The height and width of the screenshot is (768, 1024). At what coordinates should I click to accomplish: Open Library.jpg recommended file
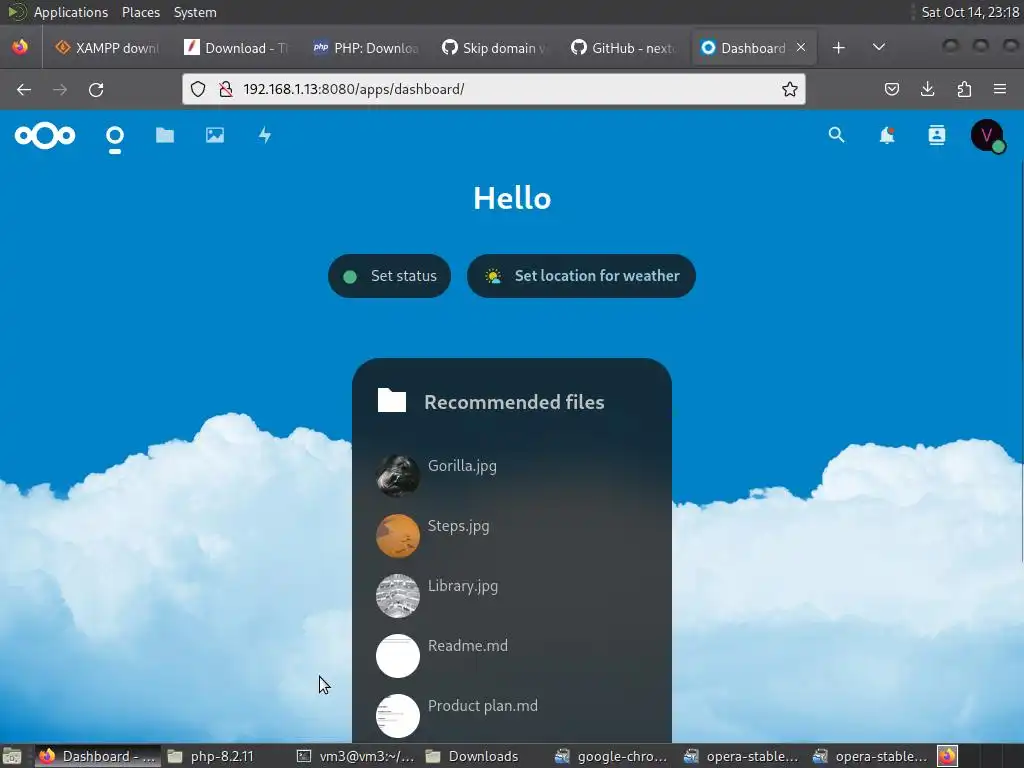pos(512,596)
